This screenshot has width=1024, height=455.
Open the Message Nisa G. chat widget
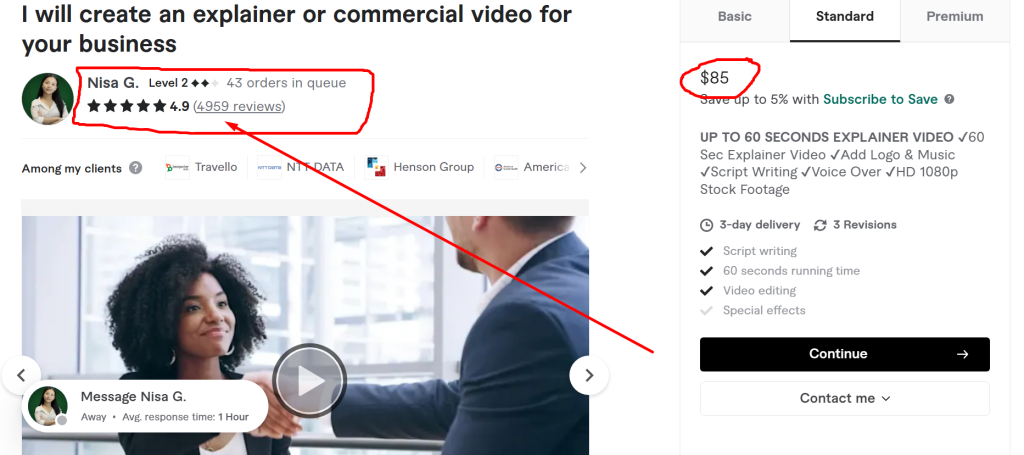pos(145,406)
